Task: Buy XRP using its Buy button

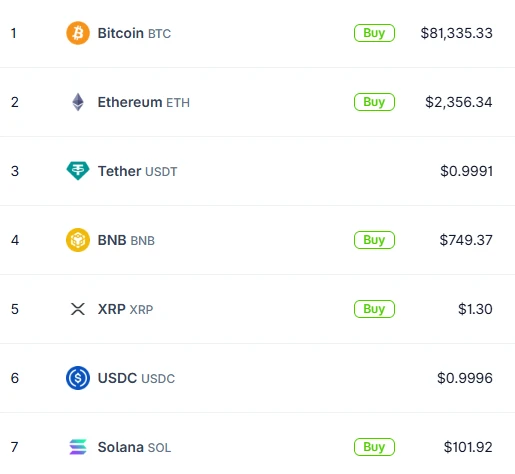Action: pos(374,309)
